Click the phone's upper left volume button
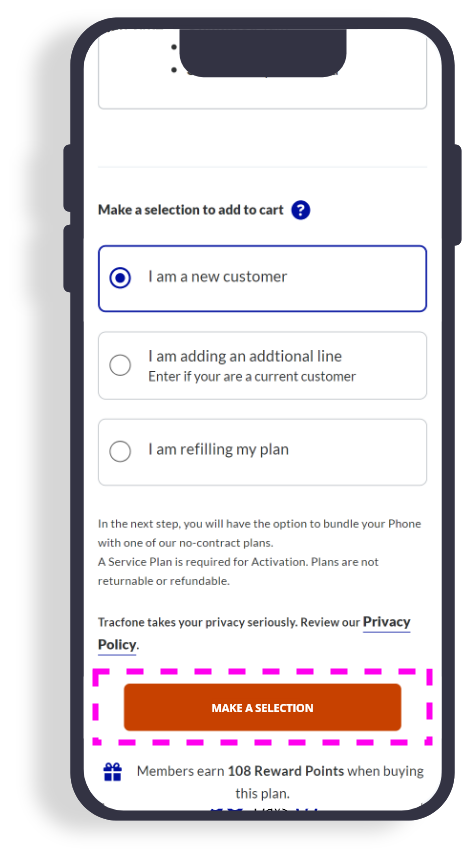This screenshot has height=858, width=462. tap(67, 178)
